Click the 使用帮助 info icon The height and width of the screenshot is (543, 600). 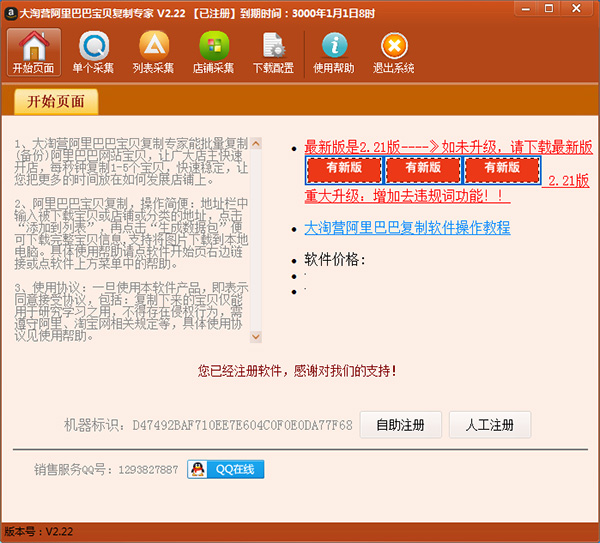pos(335,52)
